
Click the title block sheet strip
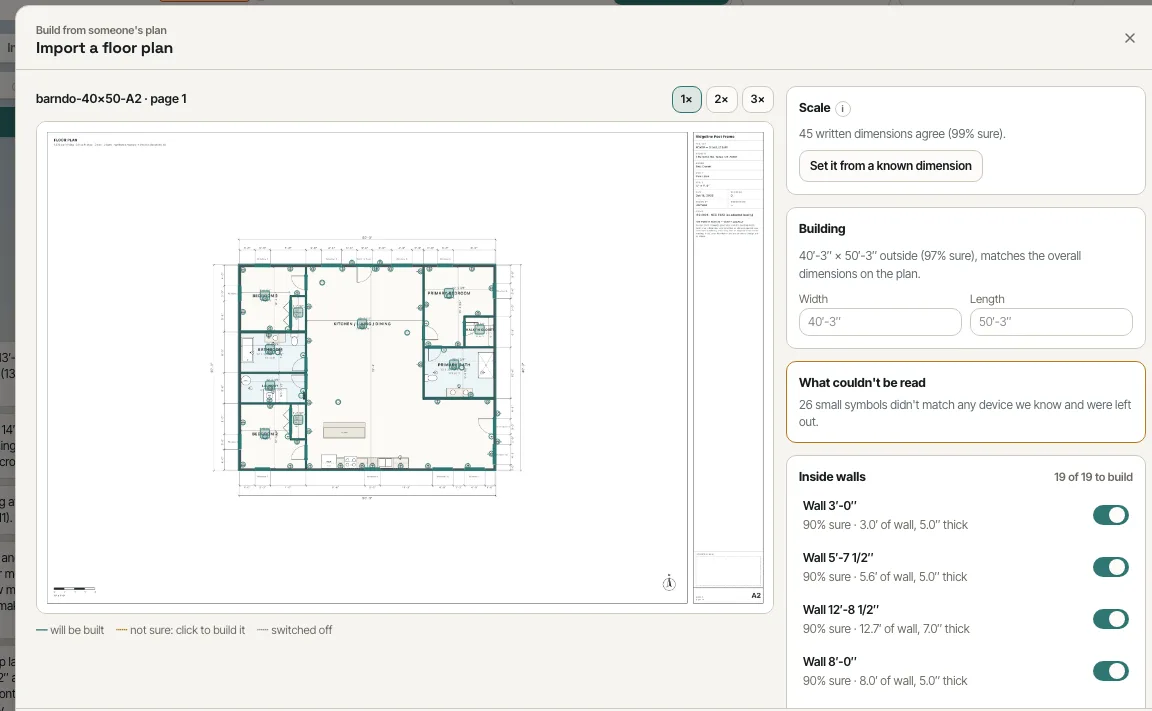coord(728,368)
